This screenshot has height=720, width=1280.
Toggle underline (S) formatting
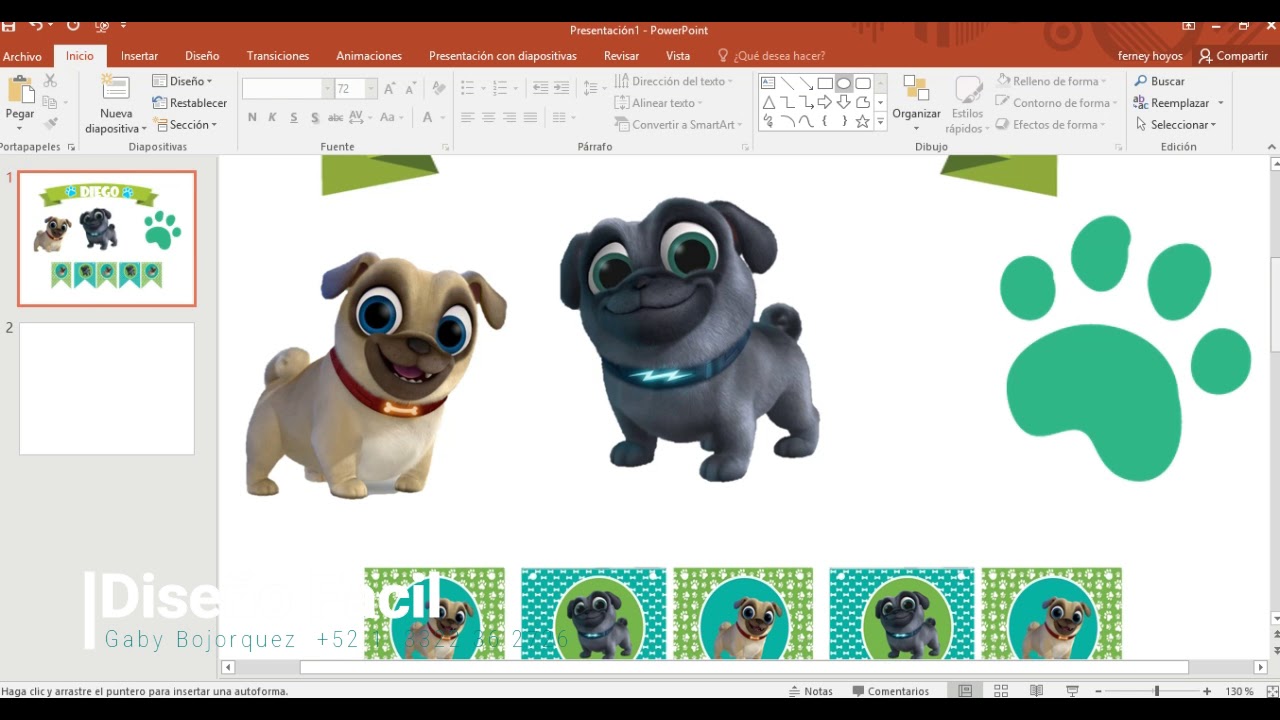click(x=294, y=117)
